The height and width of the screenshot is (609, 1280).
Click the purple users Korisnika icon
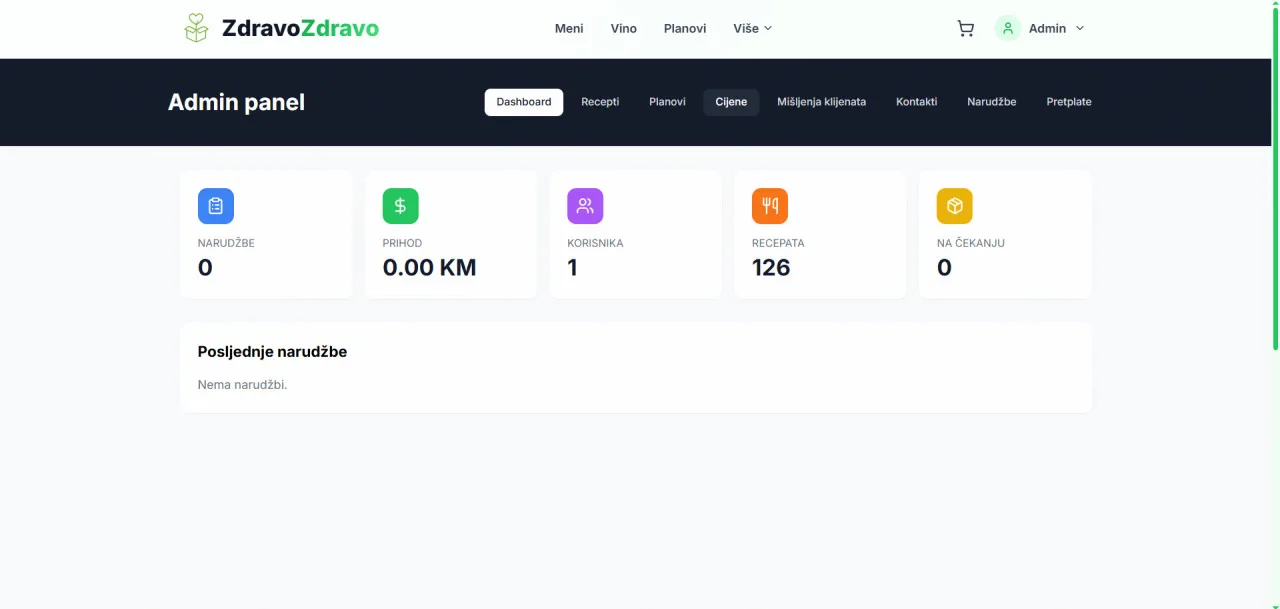[585, 206]
